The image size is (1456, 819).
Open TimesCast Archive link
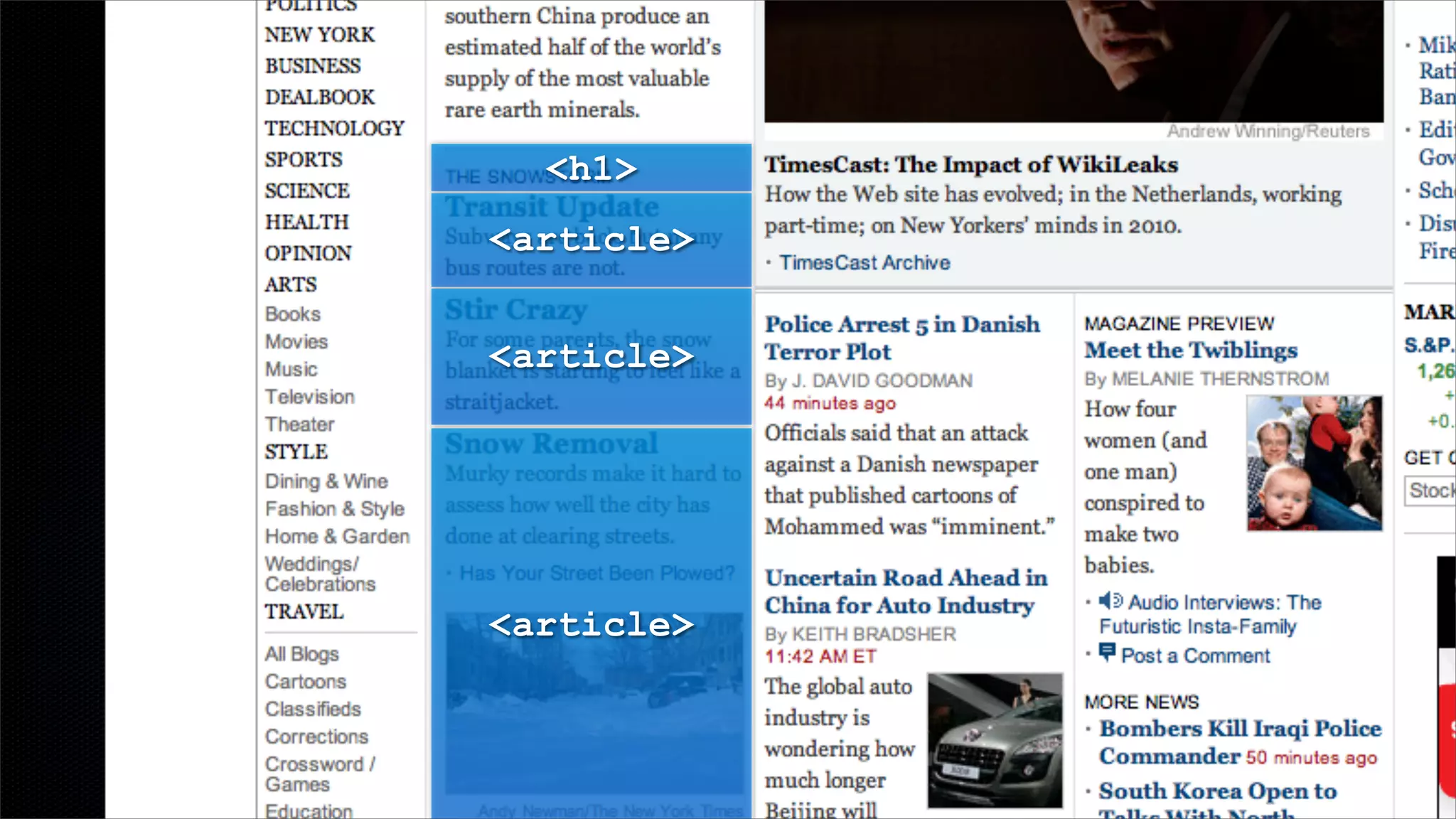click(x=864, y=263)
